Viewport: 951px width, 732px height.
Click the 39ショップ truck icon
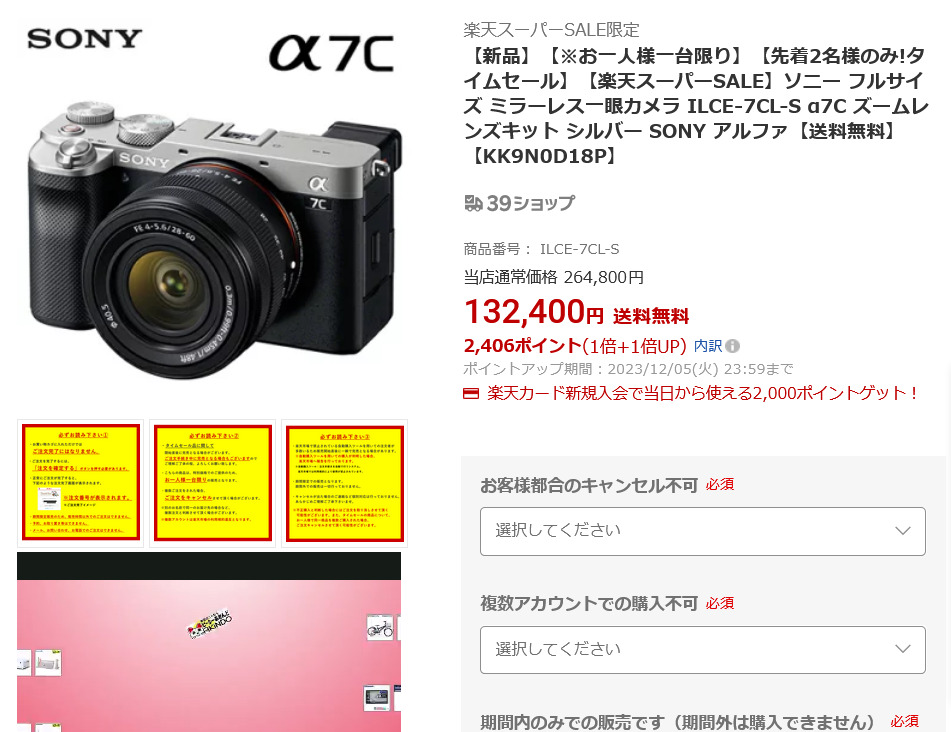point(474,203)
